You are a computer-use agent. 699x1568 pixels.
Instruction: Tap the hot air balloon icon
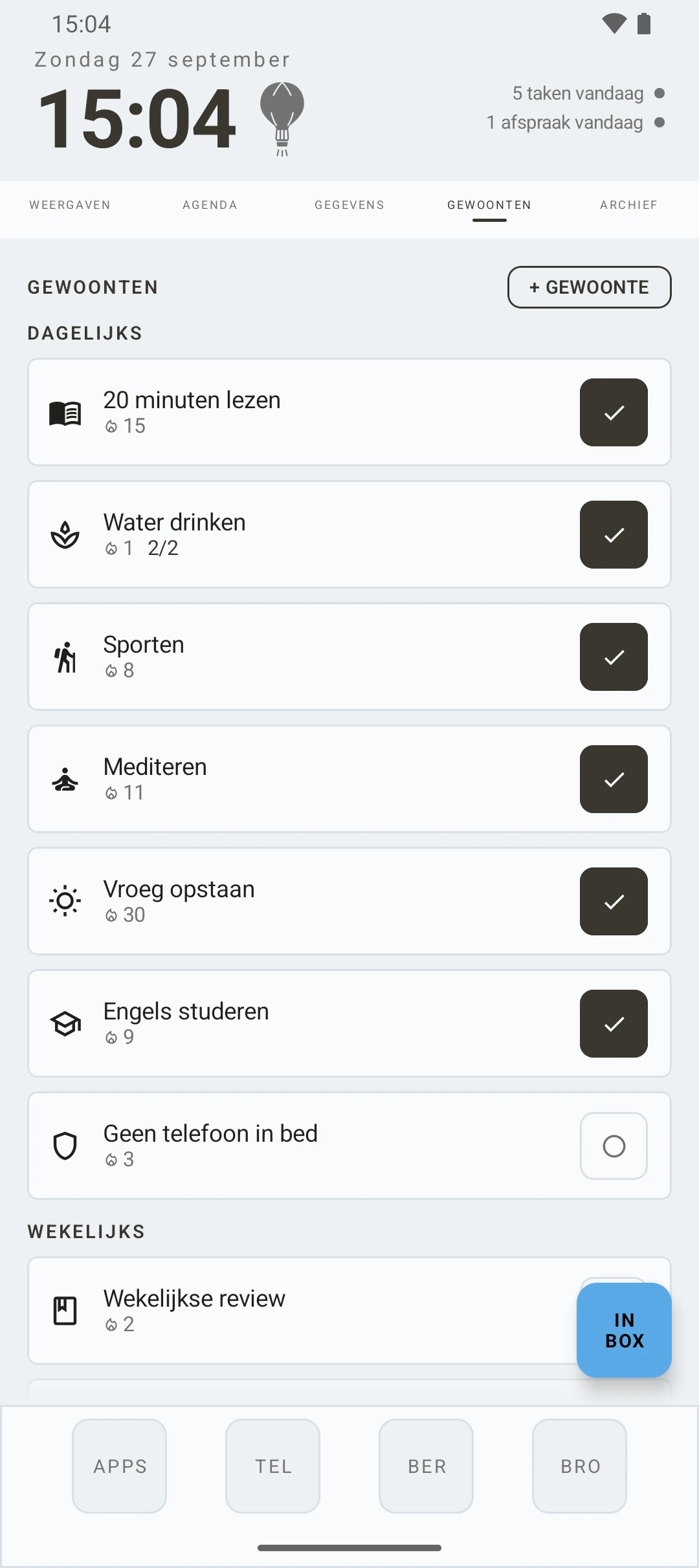pos(282,118)
